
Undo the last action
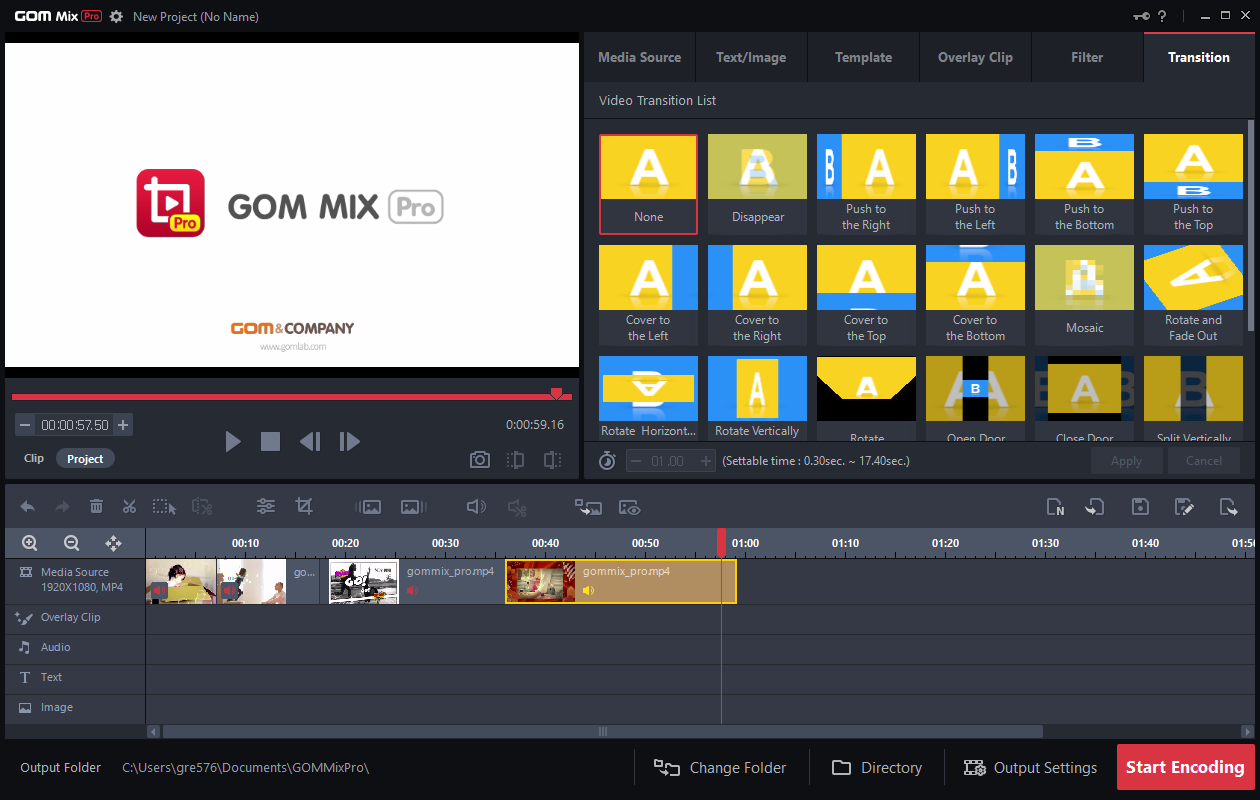(x=27, y=506)
